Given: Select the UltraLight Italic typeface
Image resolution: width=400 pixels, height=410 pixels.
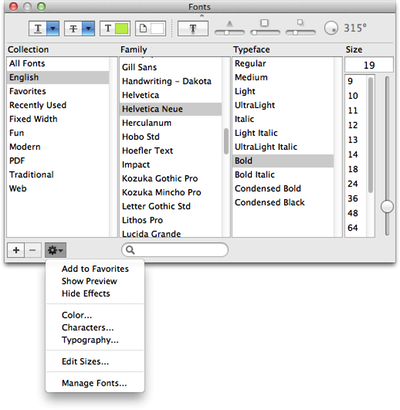Looking at the screenshot, I should click(x=283, y=147).
